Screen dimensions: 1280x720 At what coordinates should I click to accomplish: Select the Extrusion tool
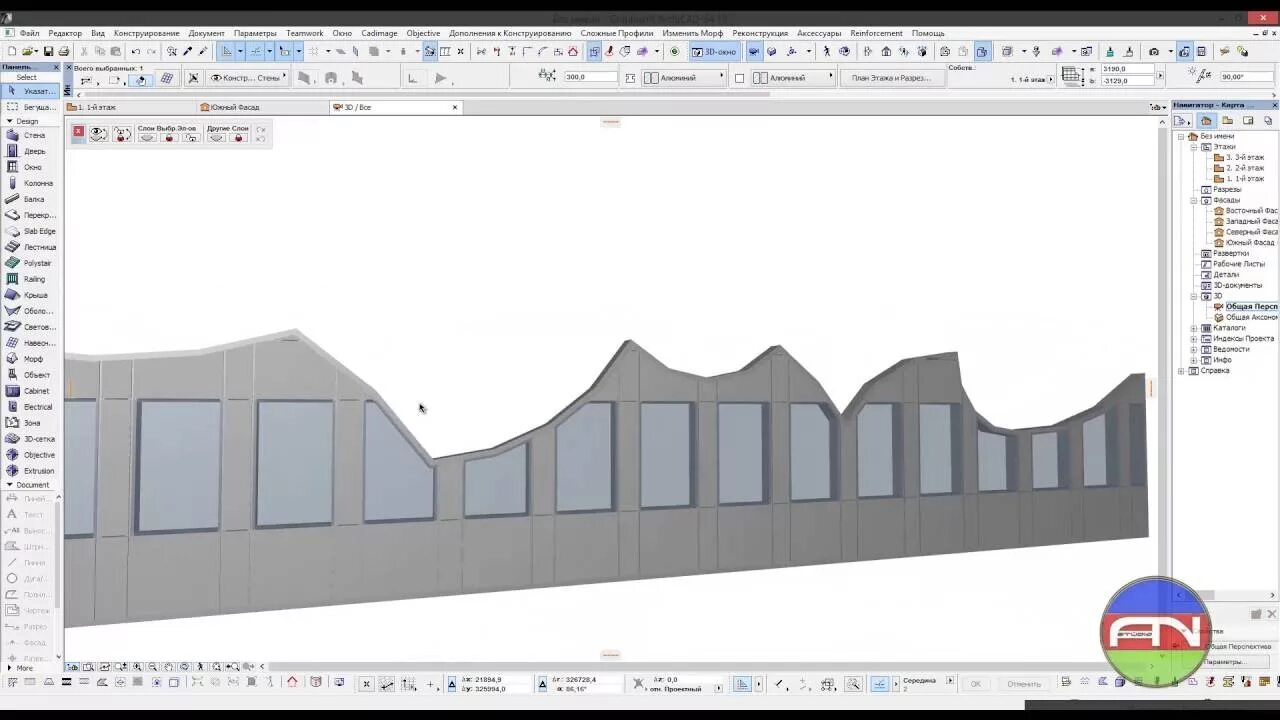[x=30, y=471]
